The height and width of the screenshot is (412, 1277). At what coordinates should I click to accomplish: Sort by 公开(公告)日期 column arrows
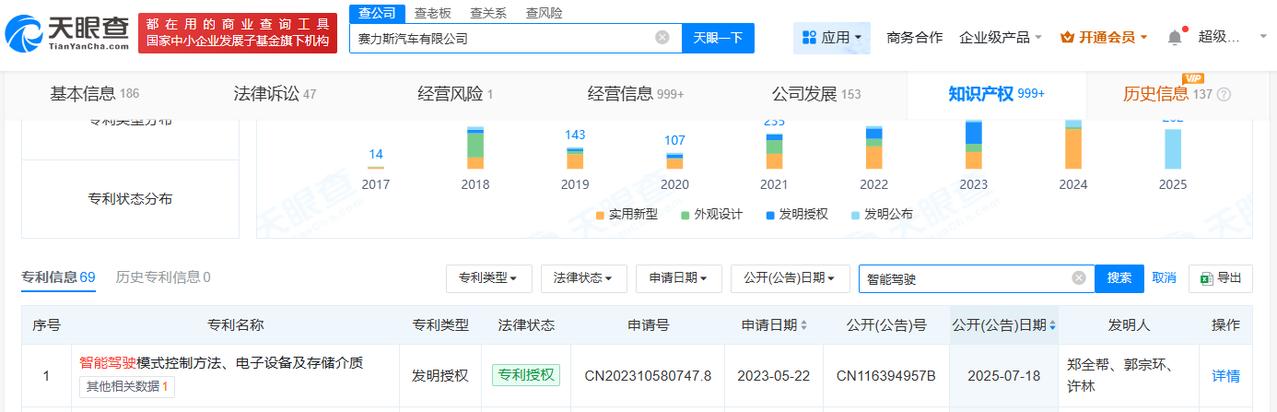[1052, 325]
